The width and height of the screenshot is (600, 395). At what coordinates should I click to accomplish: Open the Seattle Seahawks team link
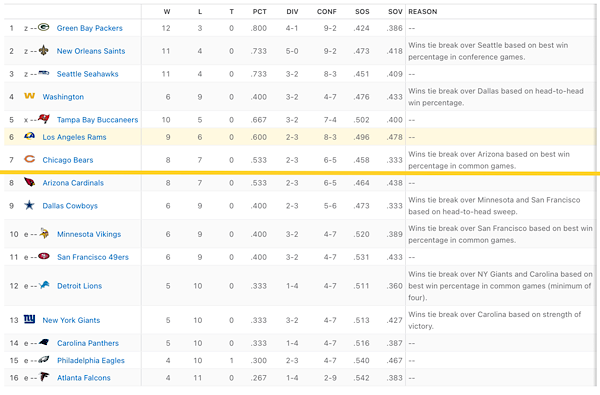tap(88, 74)
